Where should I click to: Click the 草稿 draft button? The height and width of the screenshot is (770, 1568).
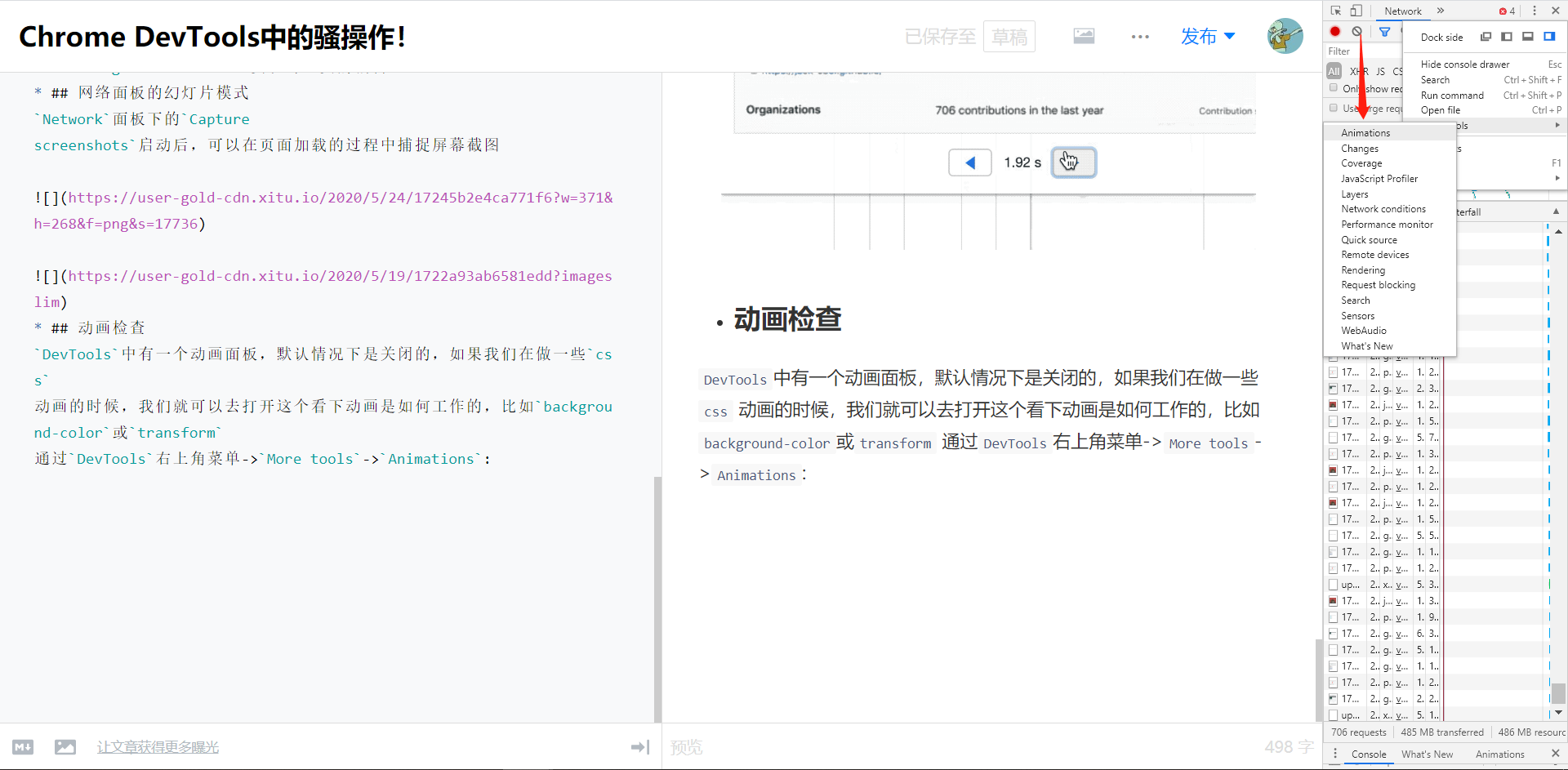click(1009, 37)
